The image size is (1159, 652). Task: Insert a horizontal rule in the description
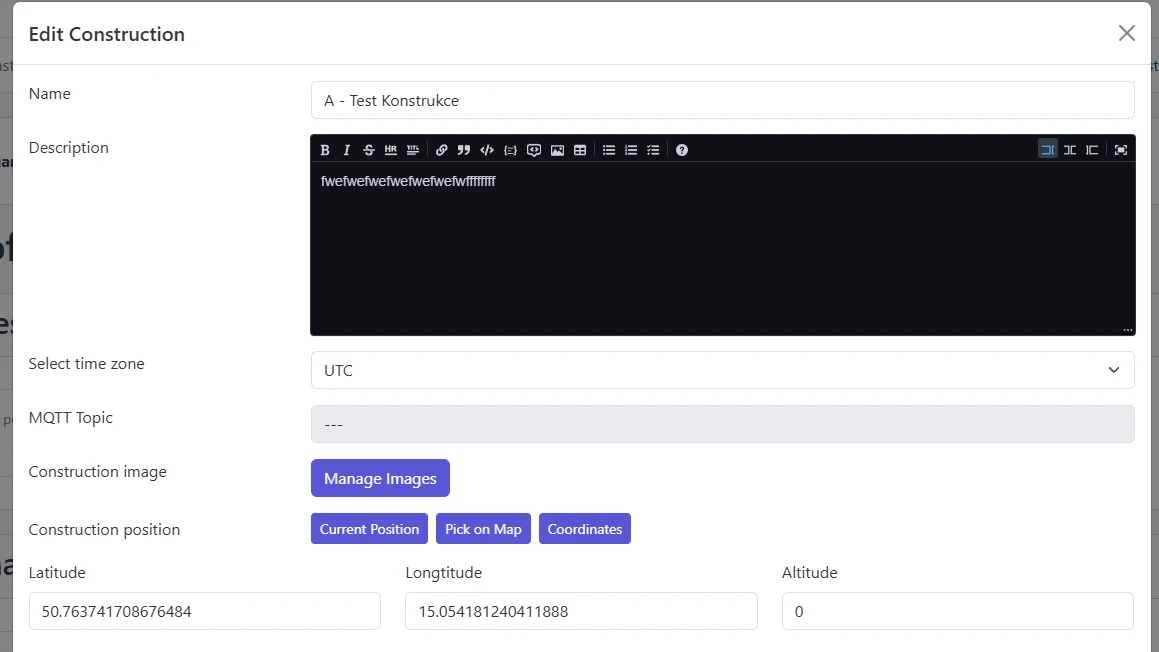pos(390,149)
